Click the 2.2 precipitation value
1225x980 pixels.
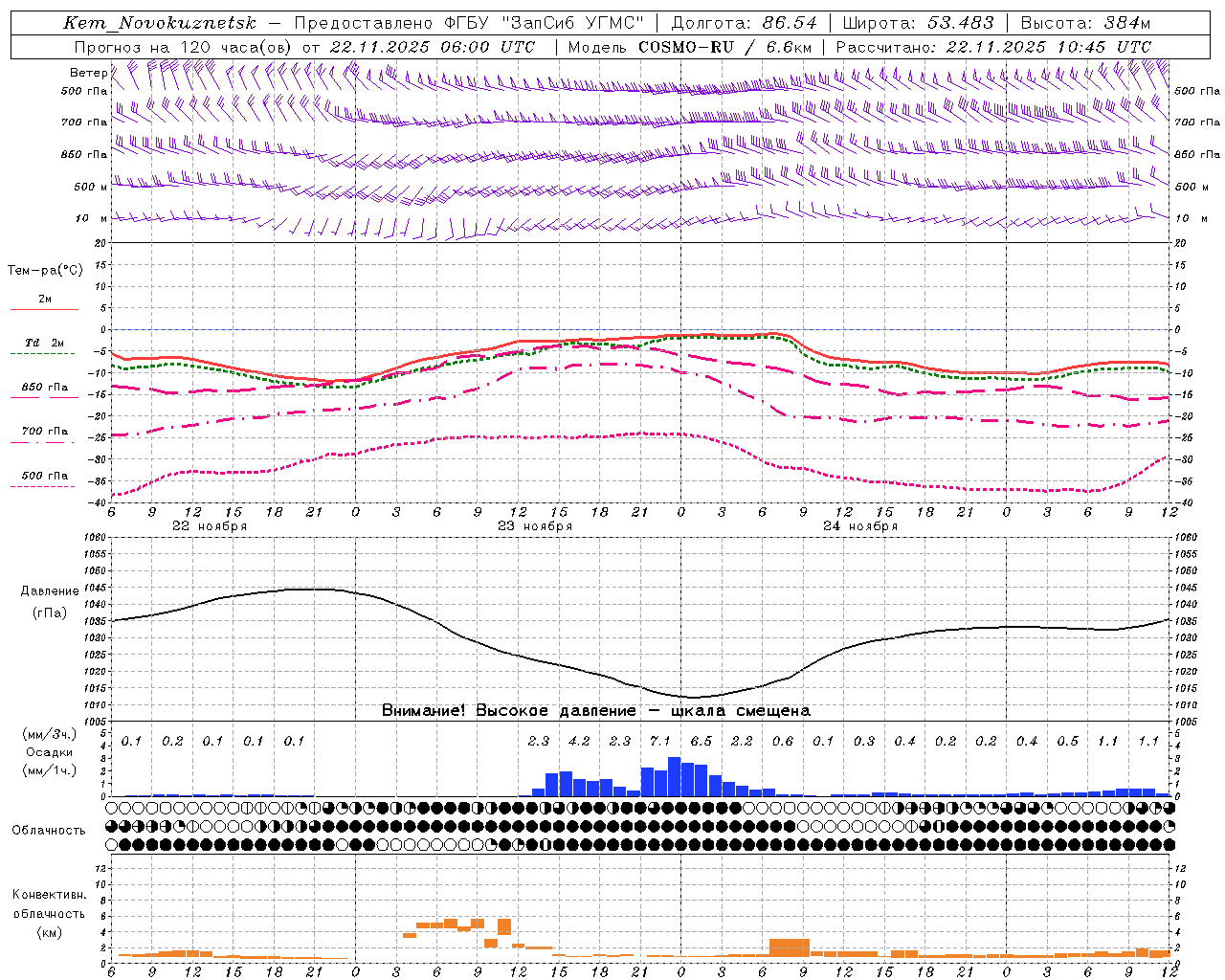[742, 741]
